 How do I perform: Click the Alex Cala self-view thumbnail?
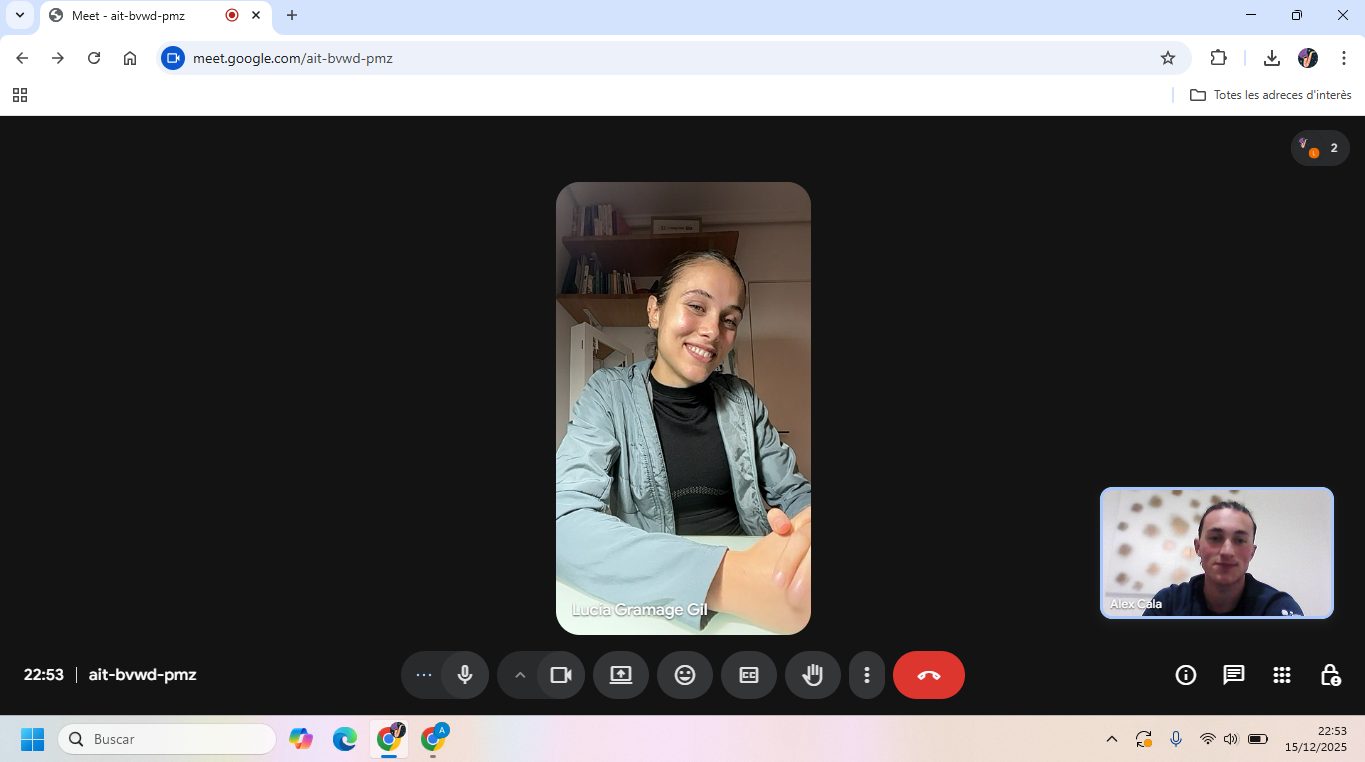pyautogui.click(x=1216, y=552)
